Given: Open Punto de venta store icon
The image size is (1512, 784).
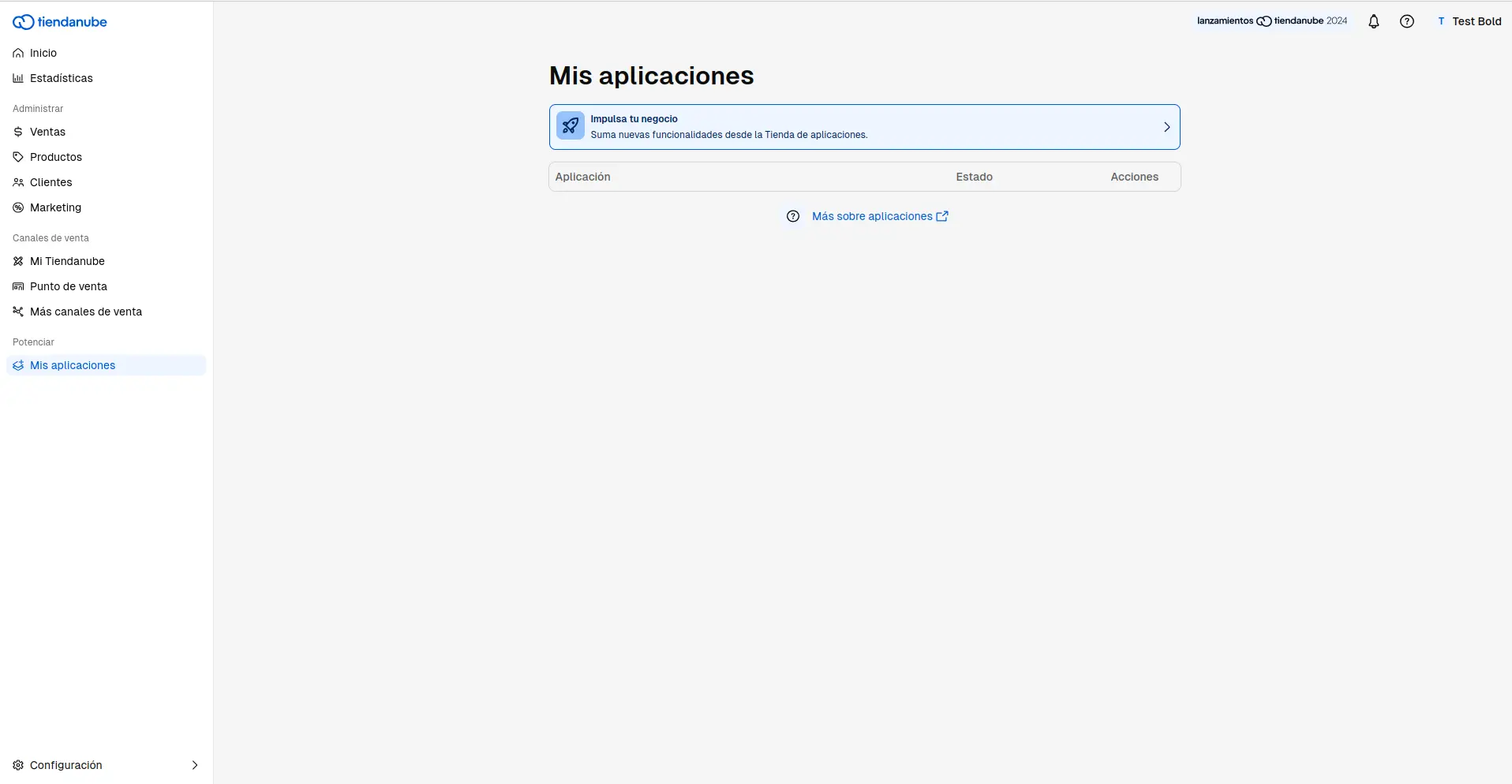Looking at the screenshot, I should click(17, 286).
